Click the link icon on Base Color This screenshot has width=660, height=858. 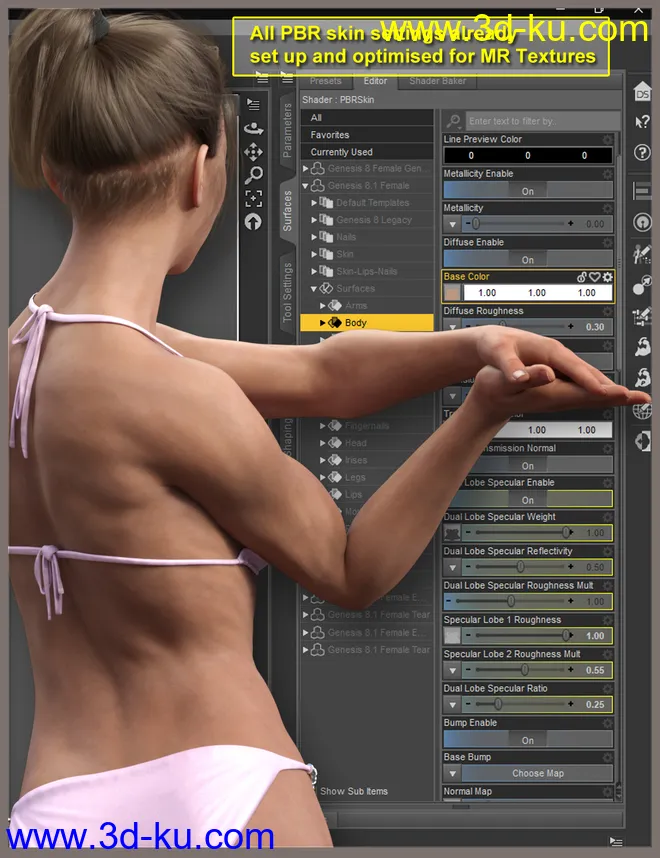tap(582, 277)
